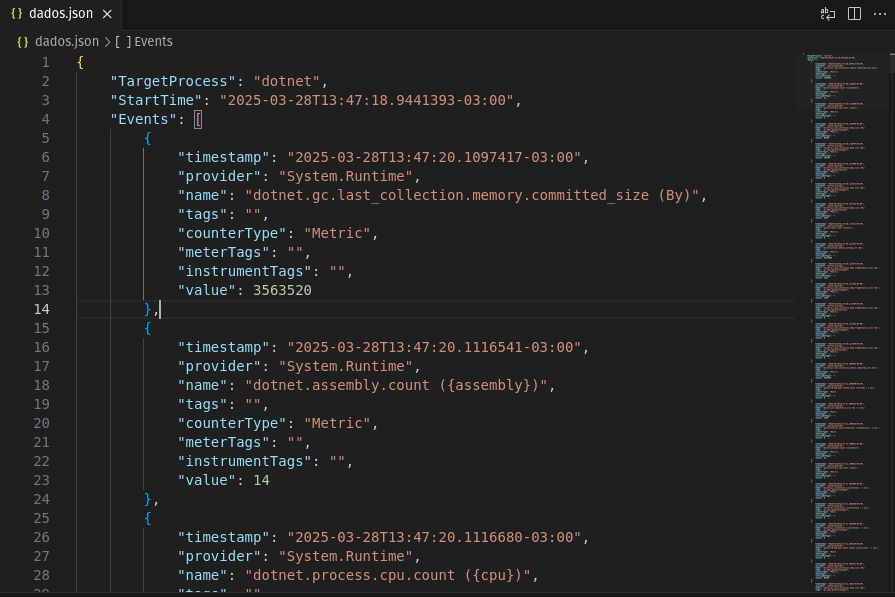
Task: Click the JSON braces icon in the breadcrumb
Action: [x=23, y=42]
